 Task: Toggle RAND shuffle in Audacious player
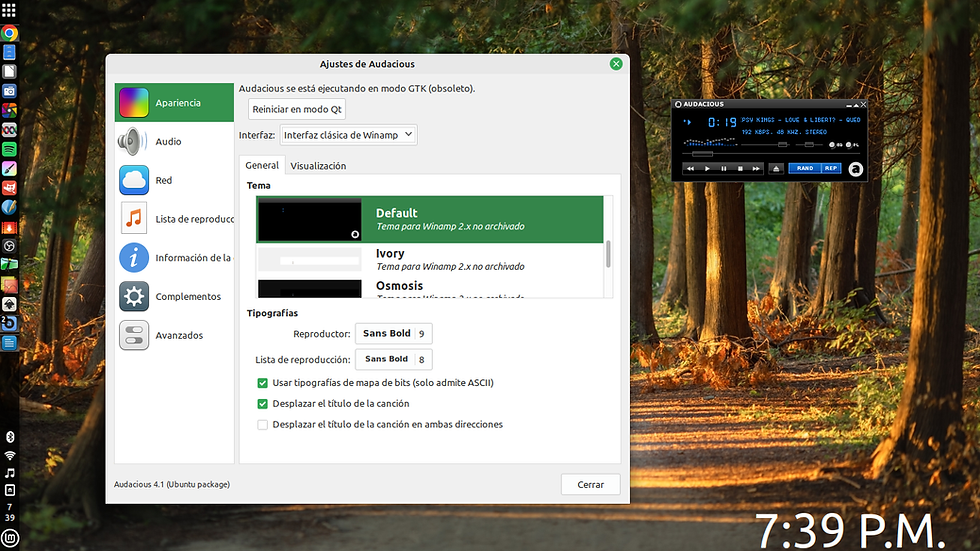click(x=804, y=168)
